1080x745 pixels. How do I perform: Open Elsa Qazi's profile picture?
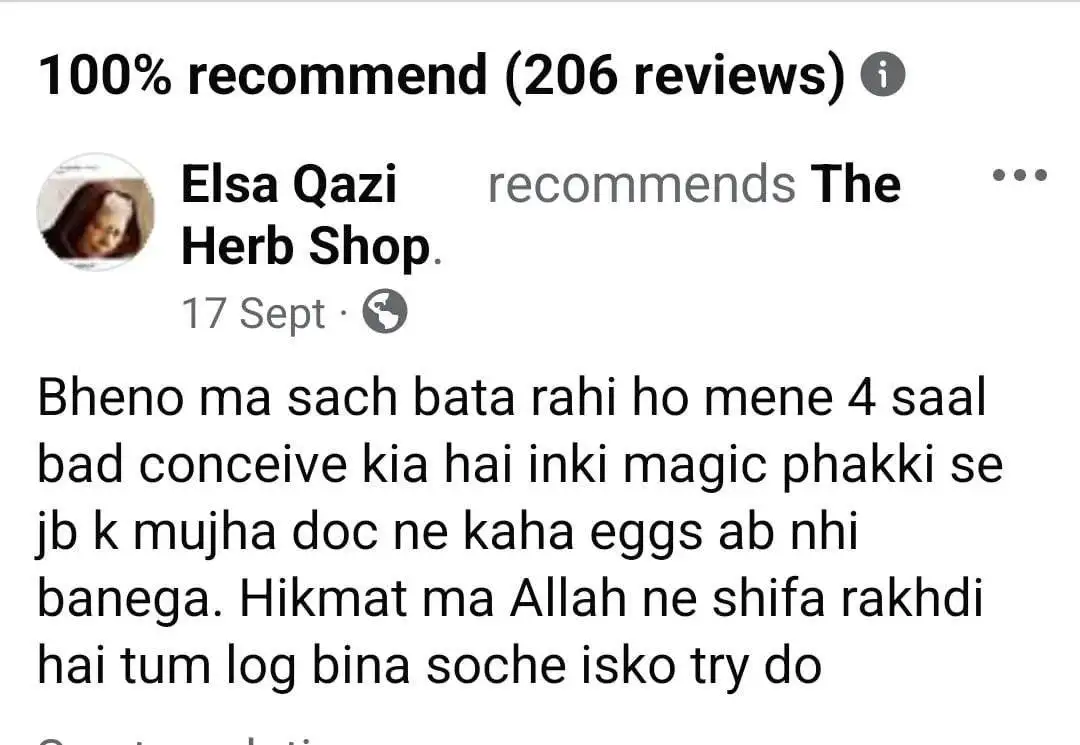(x=96, y=212)
